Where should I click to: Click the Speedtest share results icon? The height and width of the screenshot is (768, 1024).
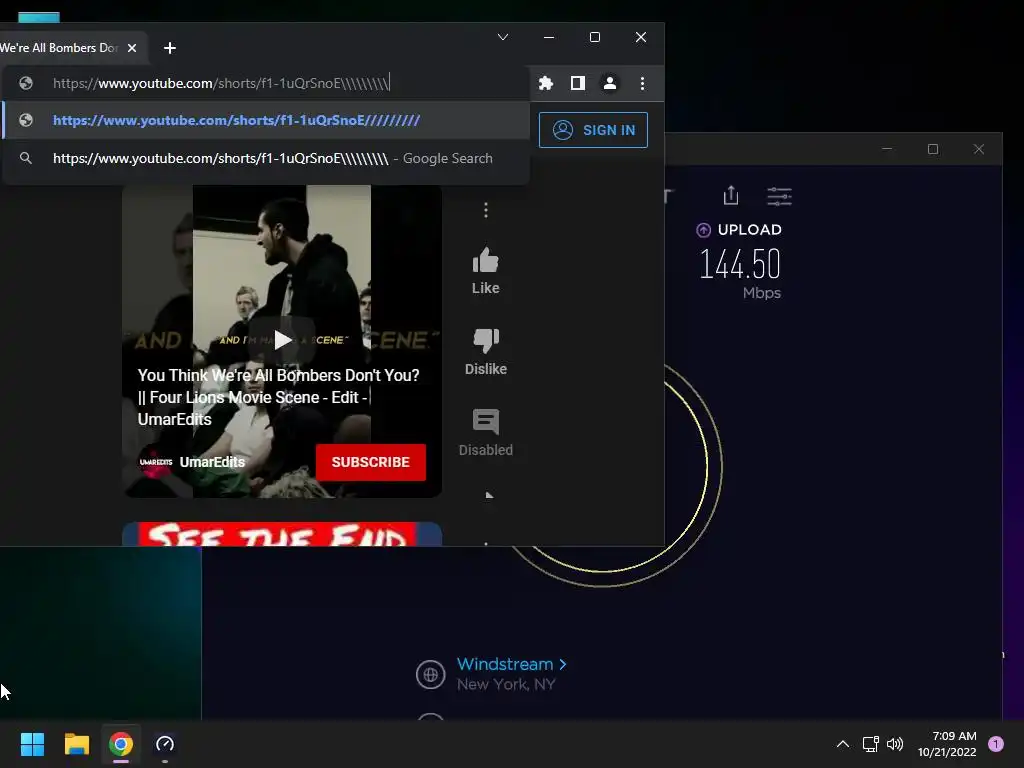(x=731, y=195)
